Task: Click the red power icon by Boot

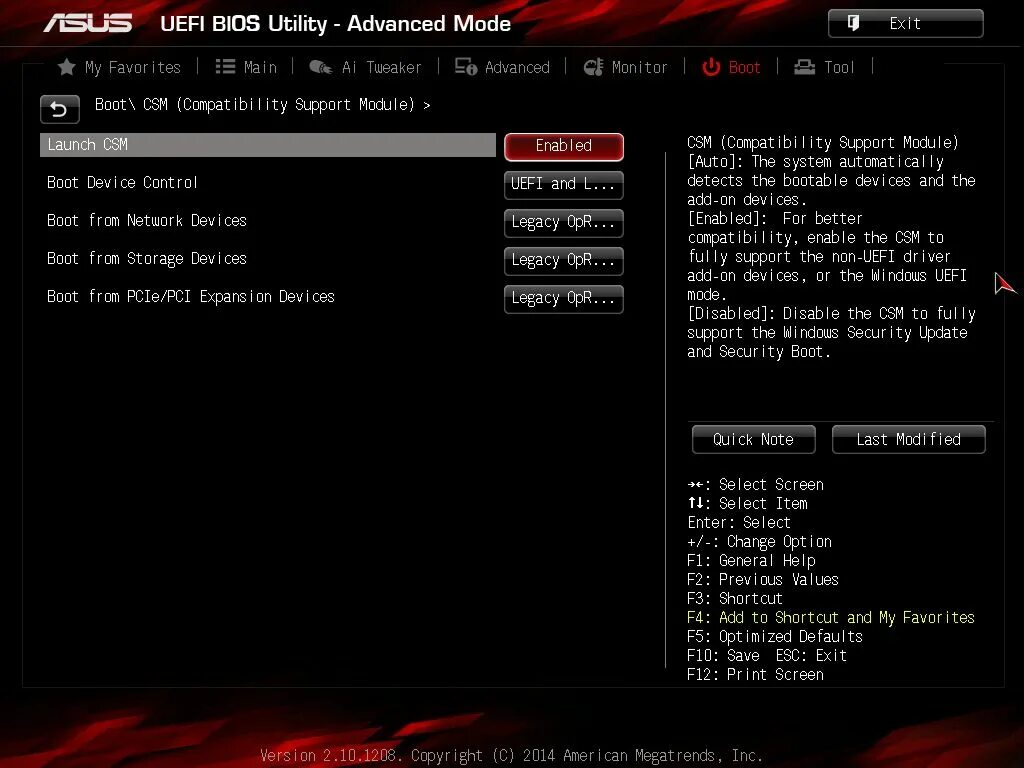Action: point(711,67)
